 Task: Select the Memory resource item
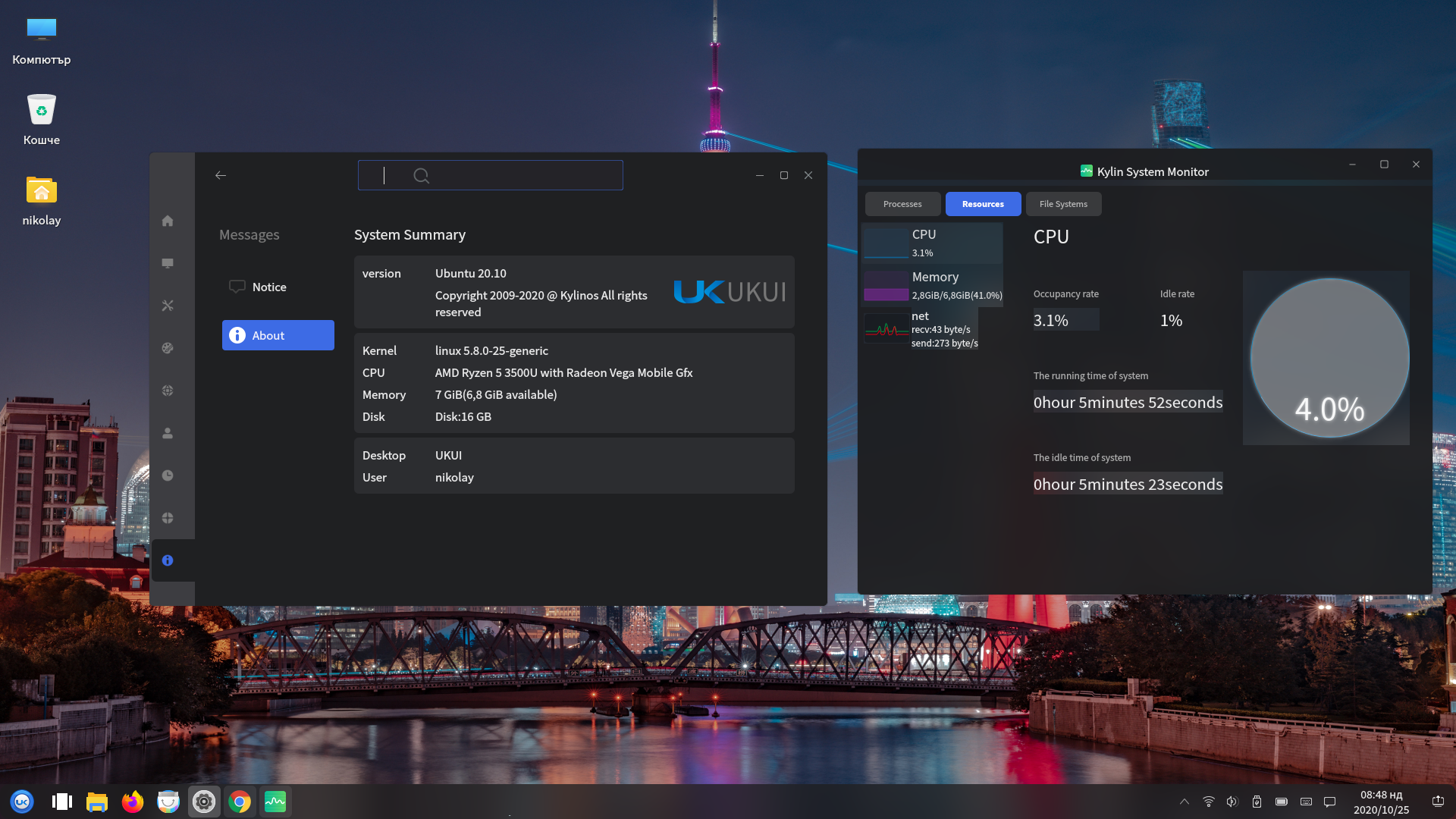pos(933,285)
